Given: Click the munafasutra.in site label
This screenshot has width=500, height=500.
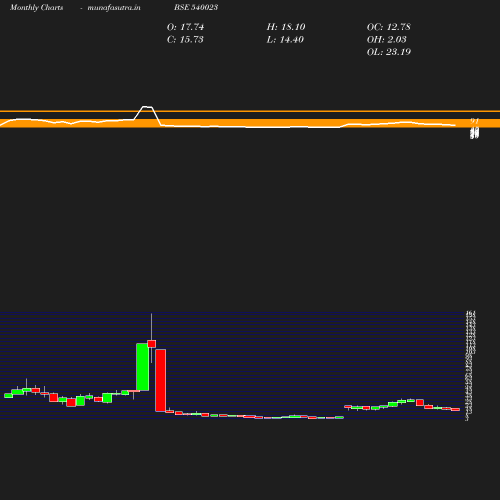Looking at the screenshot, I should pos(114,8).
